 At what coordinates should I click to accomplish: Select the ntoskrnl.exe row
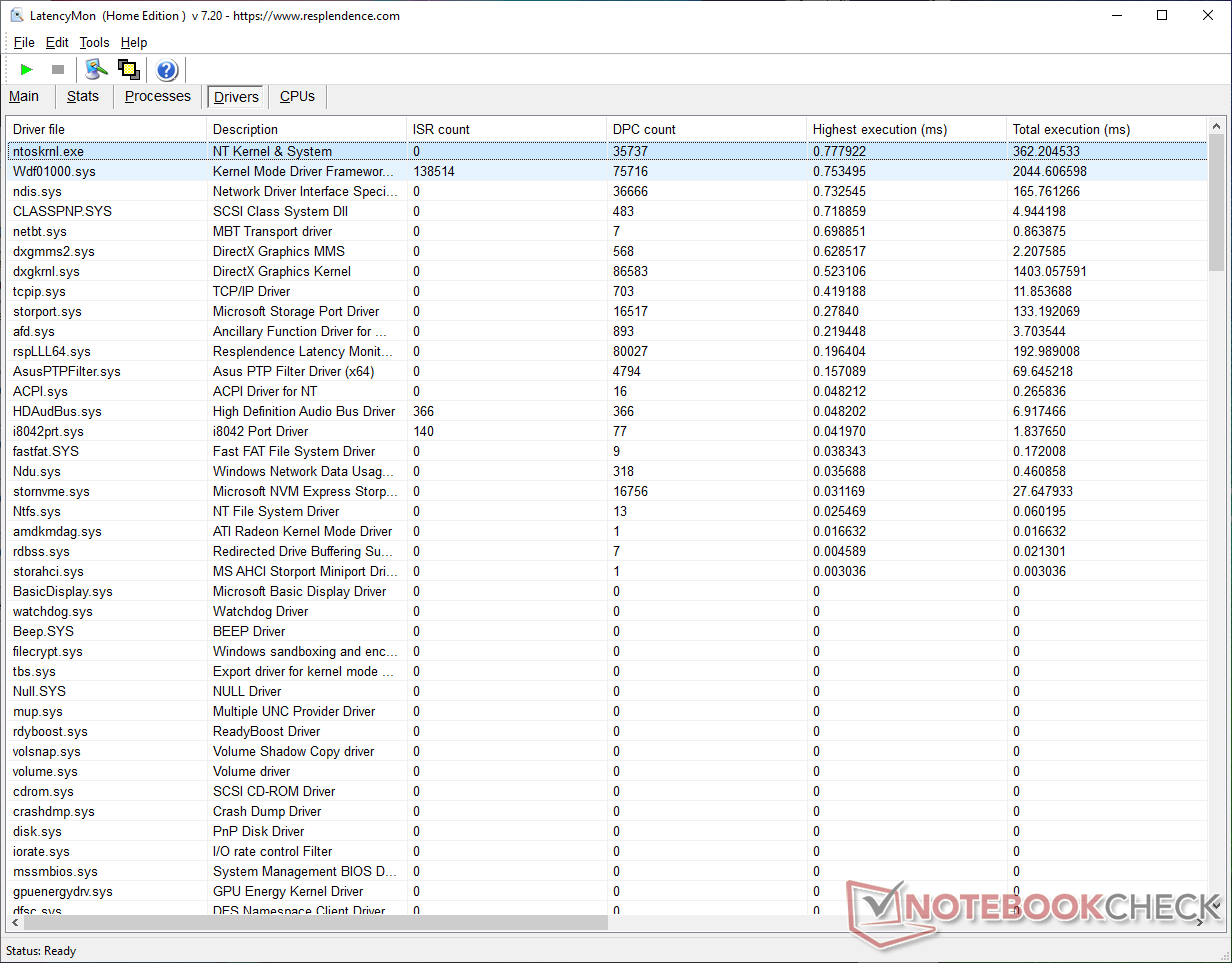coord(607,151)
